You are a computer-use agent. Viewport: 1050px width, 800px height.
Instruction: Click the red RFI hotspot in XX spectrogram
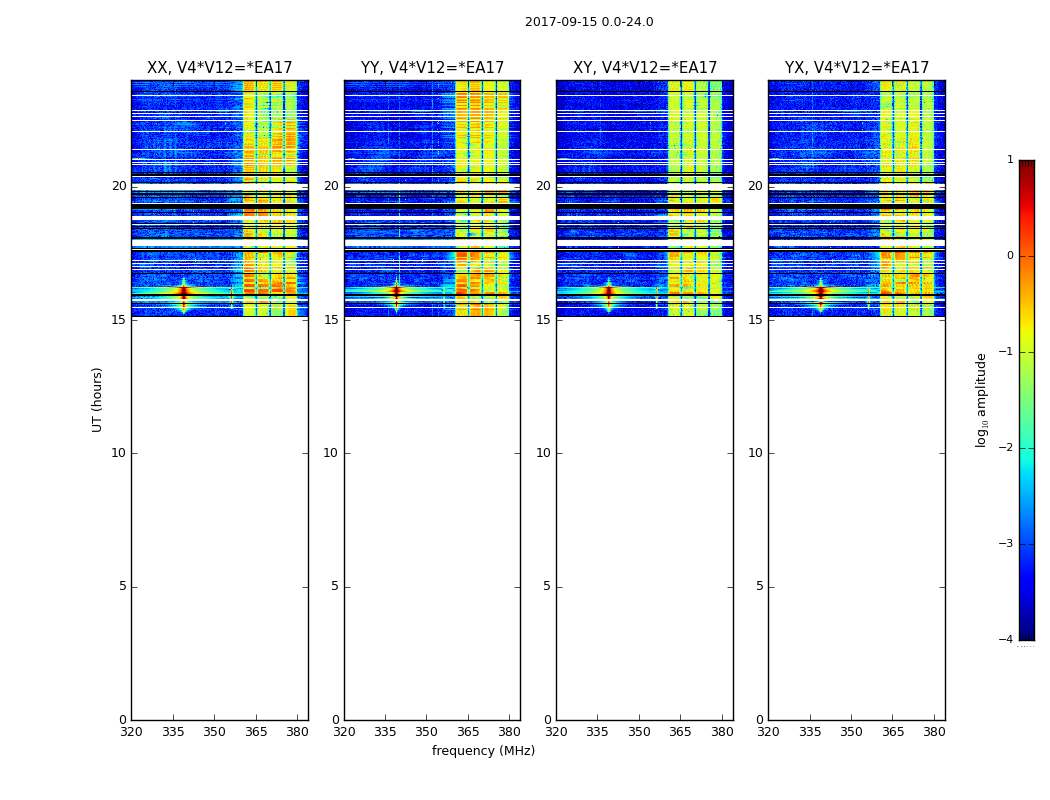[183, 292]
